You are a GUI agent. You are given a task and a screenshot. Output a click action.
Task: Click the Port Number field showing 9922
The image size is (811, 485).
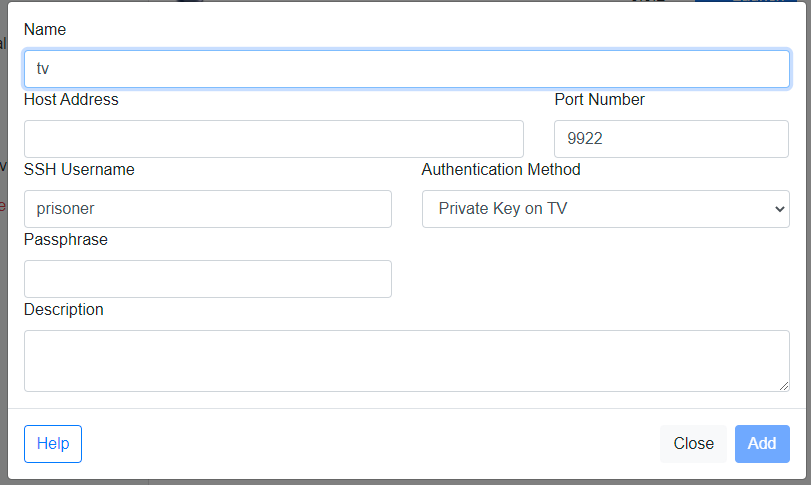671,139
